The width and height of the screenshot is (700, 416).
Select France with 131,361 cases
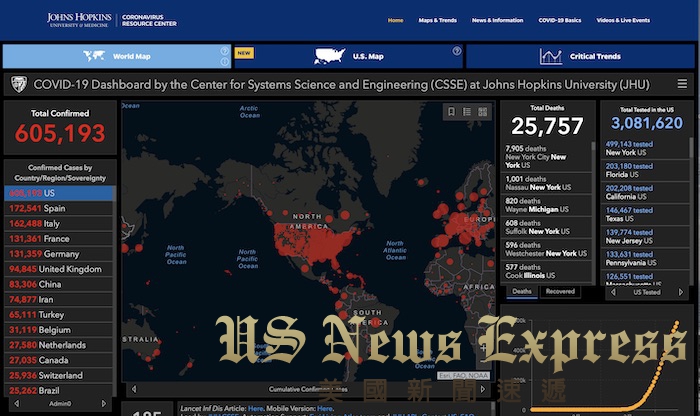click(58, 239)
